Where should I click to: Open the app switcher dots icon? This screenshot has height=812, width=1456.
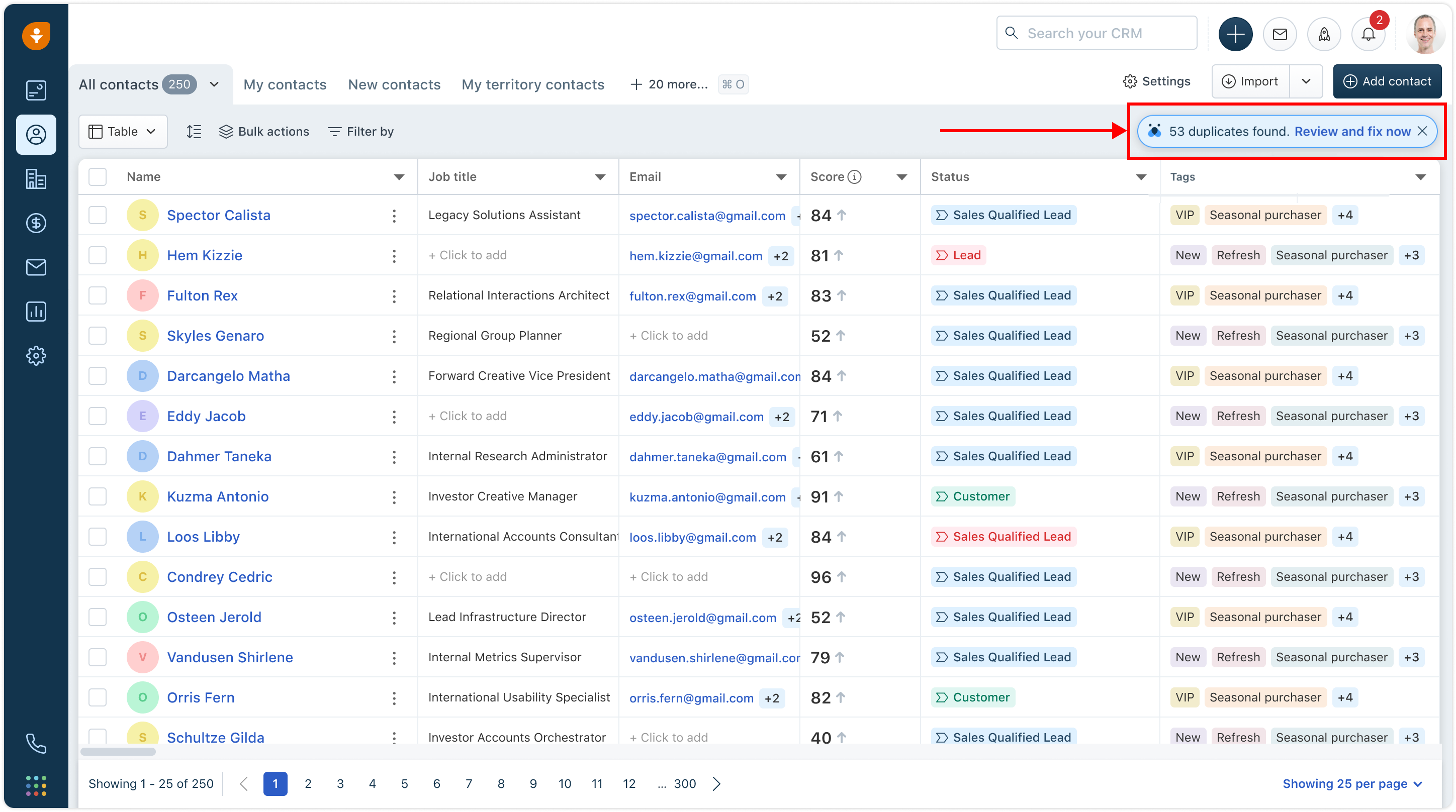36,785
